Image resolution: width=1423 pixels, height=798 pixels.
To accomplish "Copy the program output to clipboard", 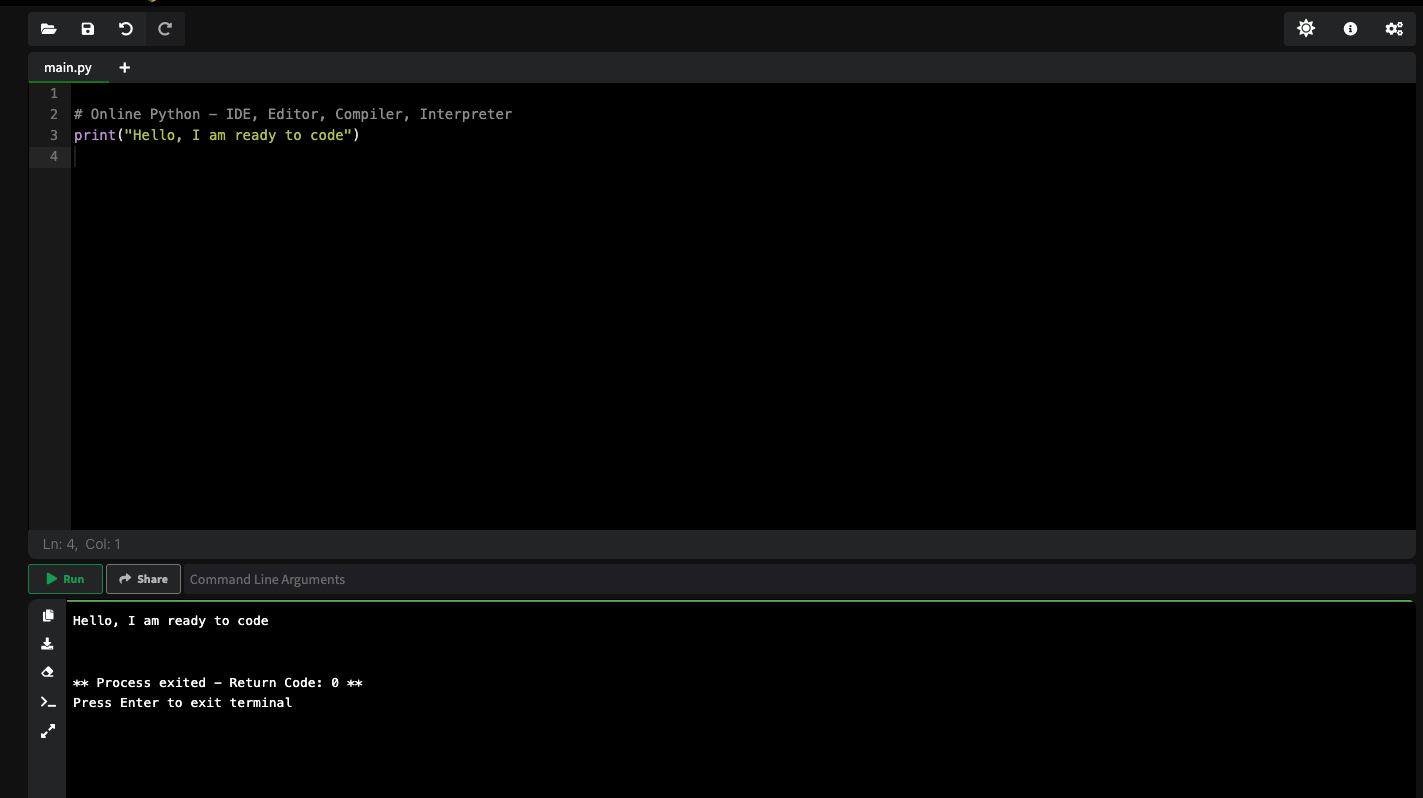I will click(48, 615).
